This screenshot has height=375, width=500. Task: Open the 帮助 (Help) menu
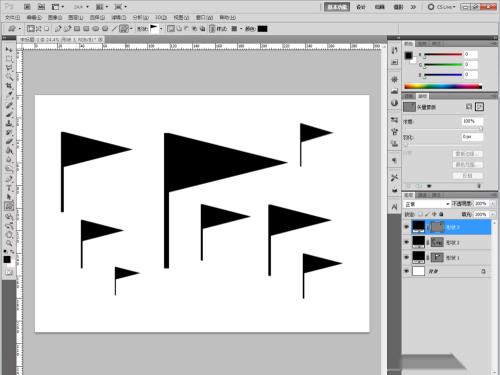point(227,18)
